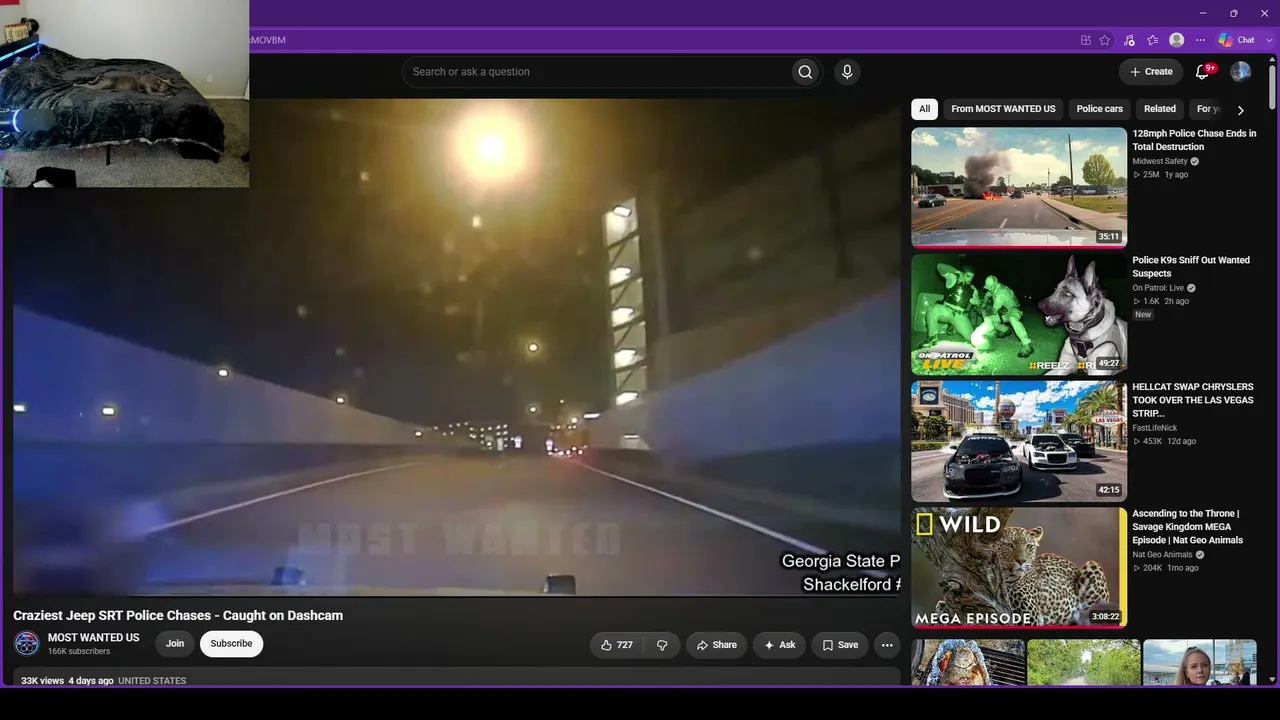Dislike the video with thumbs down
The image size is (1280, 720).
(x=662, y=645)
